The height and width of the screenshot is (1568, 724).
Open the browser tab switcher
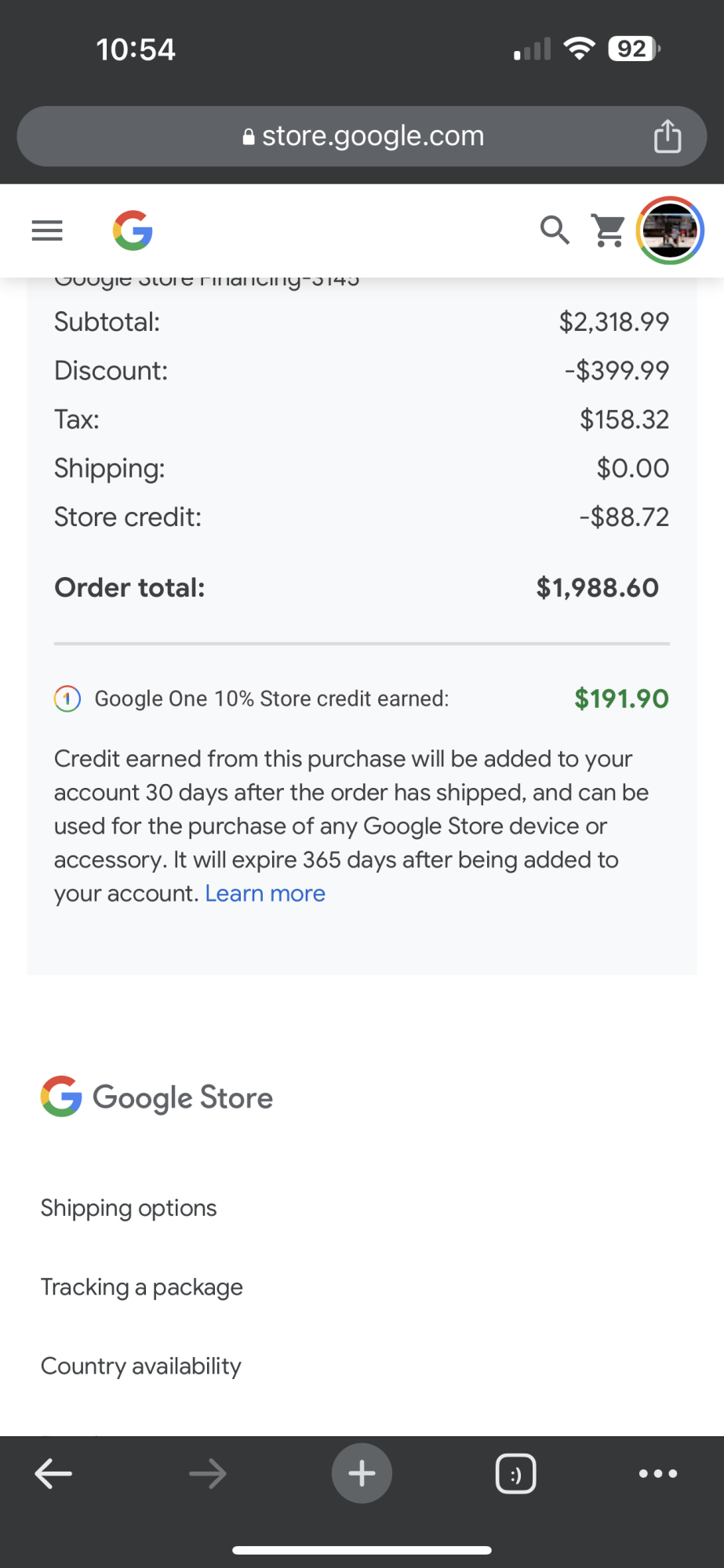(515, 1474)
